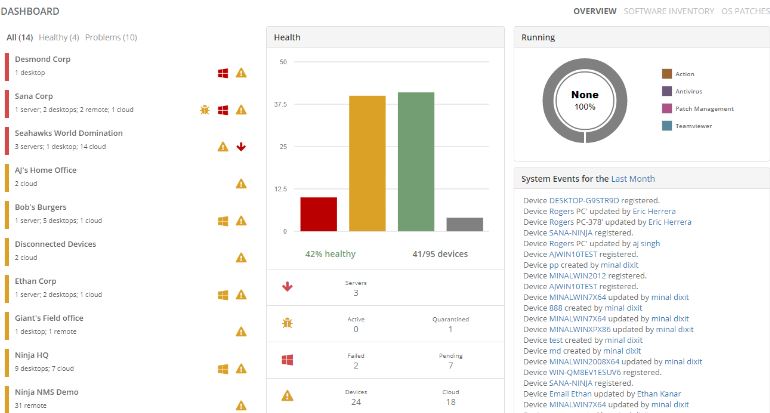Click the None 100% donut chart
The image size is (770, 413).
(585, 101)
